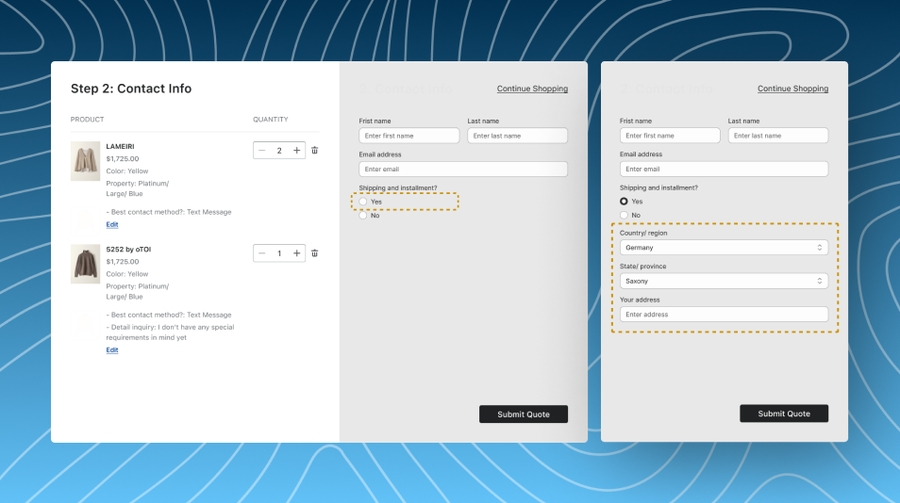Select Yes radio in the middle form
Screen dimensions: 900x503
click(363, 201)
